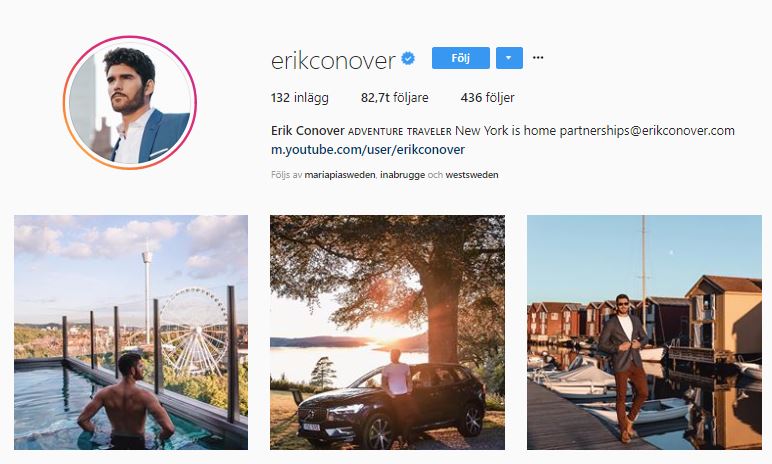The image size is (772, 464).
Task: Visit mariapiasweden's profile
Action: pyautogui.click(x=340, y=175)
